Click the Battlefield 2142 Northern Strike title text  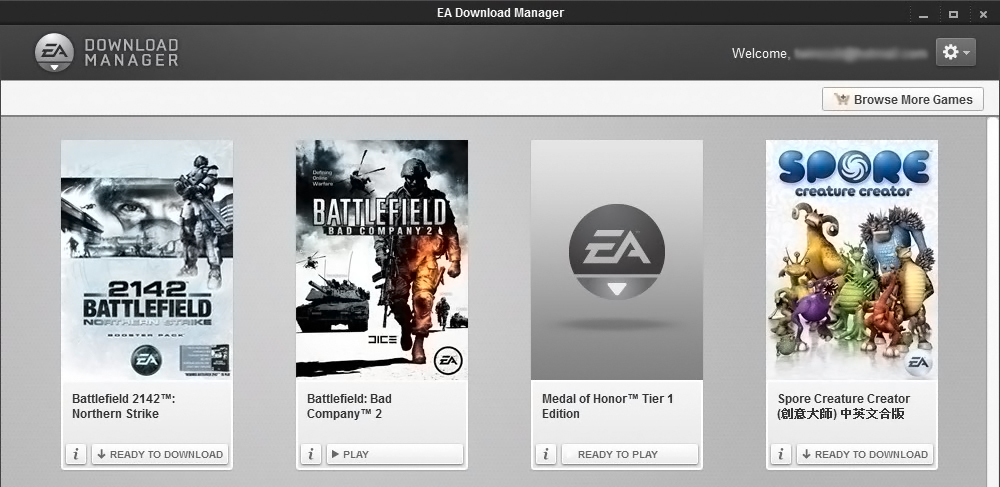123,406
